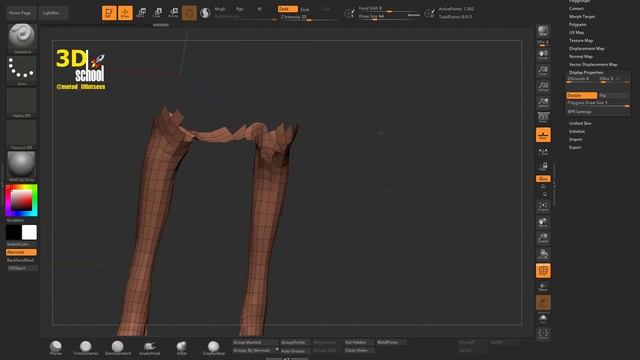640x360 pixels.
Task: Open the Texture Off selector
Action: 22,134
